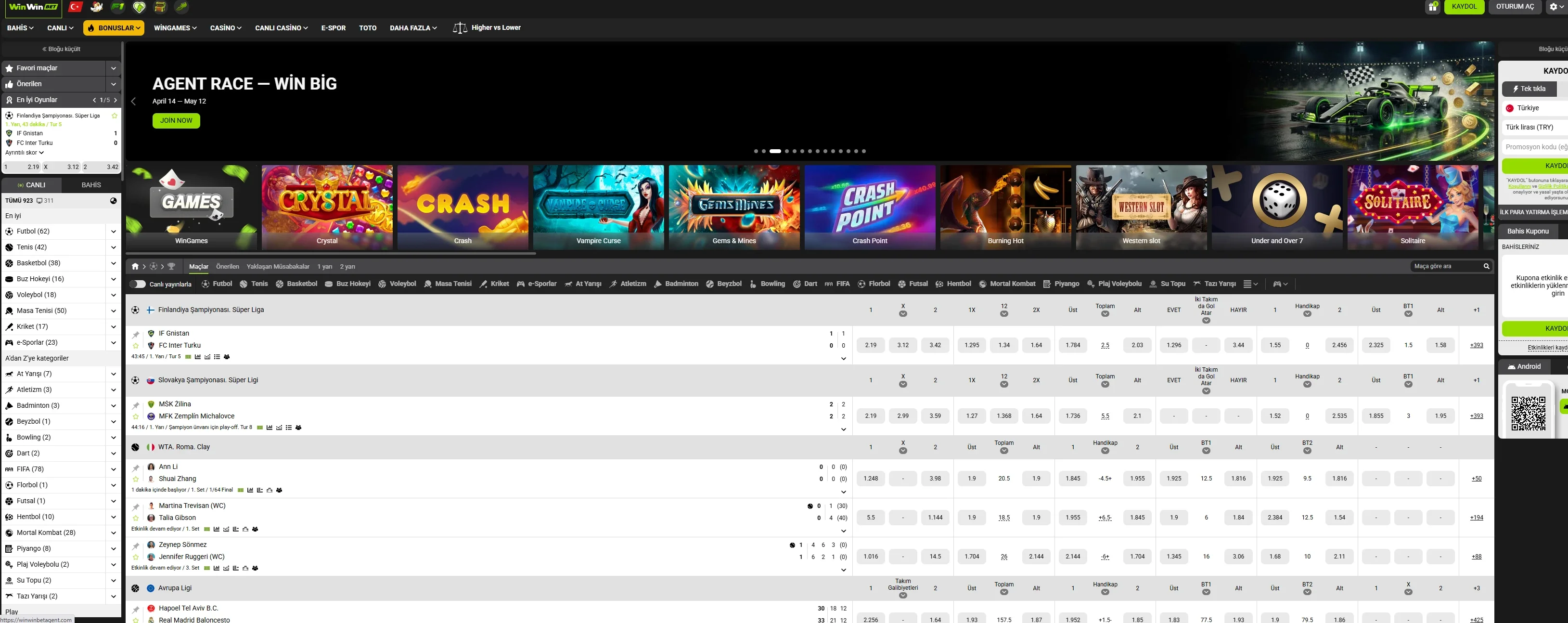Screen dimensions: 1568x623
Task: Click the green football boot icon
Action: point(181,7)
